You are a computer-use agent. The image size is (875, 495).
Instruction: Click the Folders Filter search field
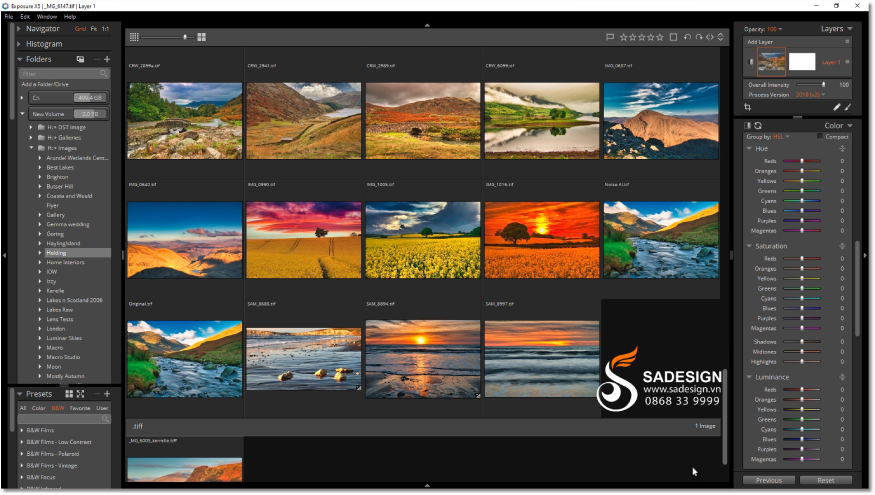(64, 74)
